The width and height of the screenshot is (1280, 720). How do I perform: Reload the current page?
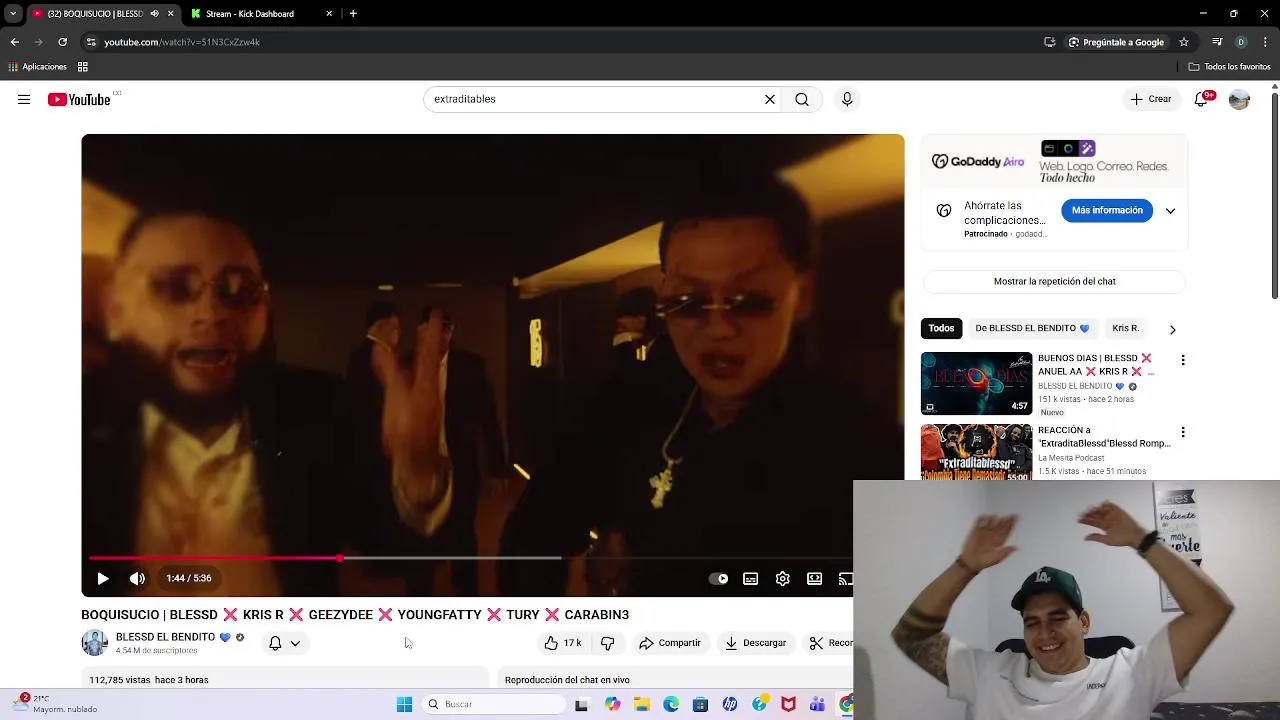tap(62, 42)
